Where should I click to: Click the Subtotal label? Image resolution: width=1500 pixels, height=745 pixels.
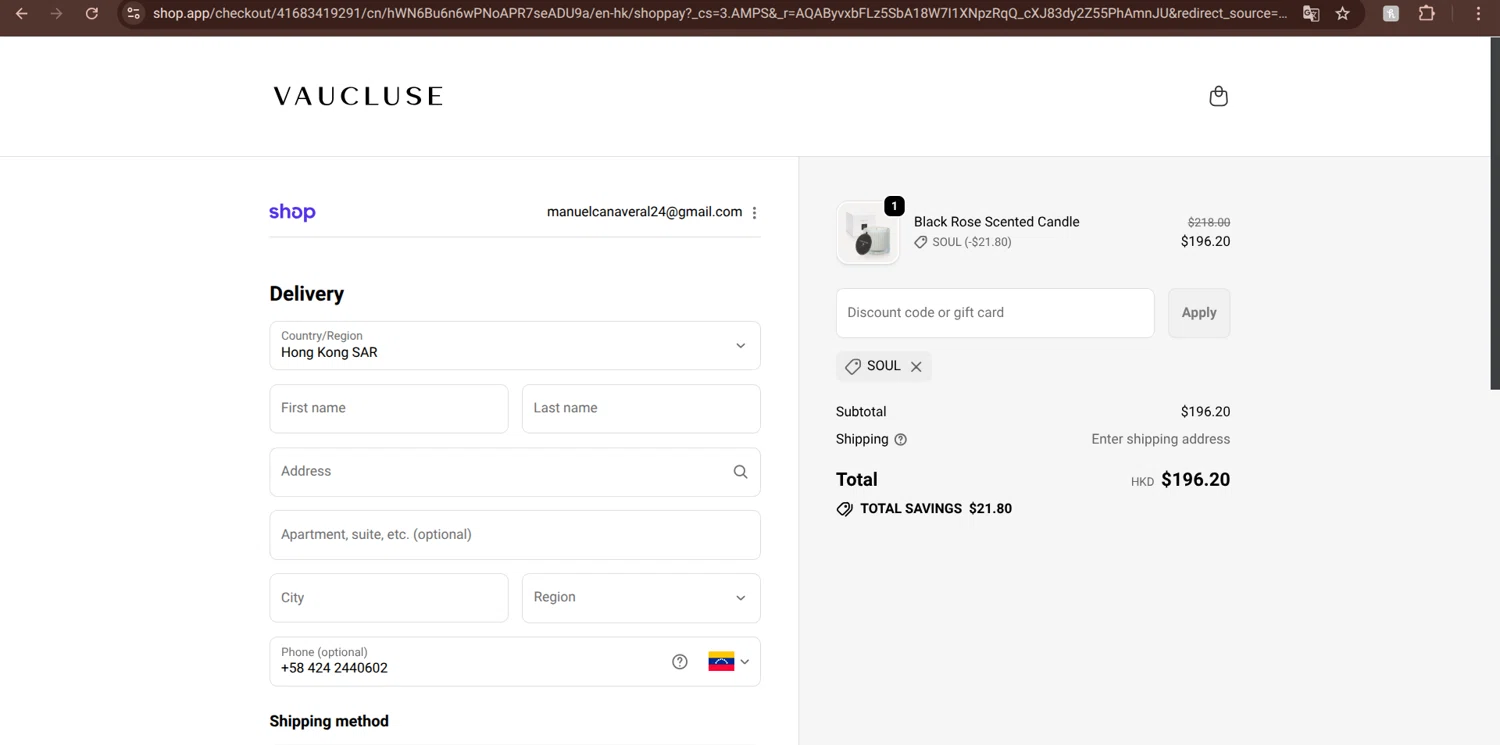(861, 412)
